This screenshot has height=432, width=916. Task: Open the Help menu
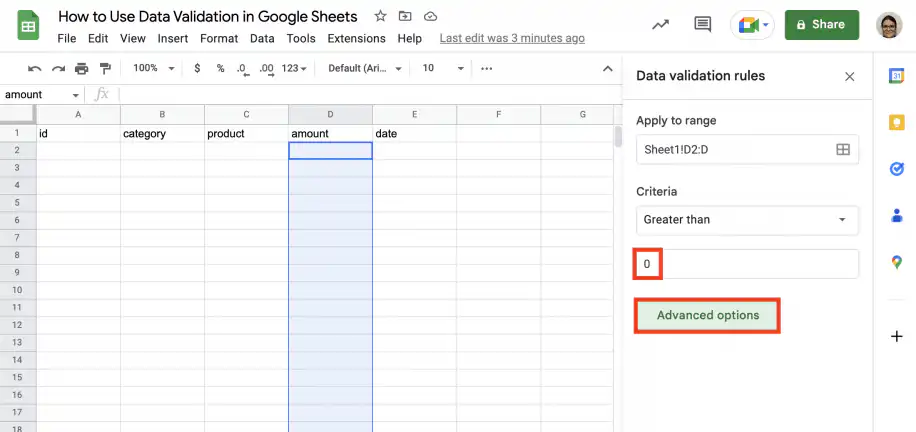click(x=410, y=39)
